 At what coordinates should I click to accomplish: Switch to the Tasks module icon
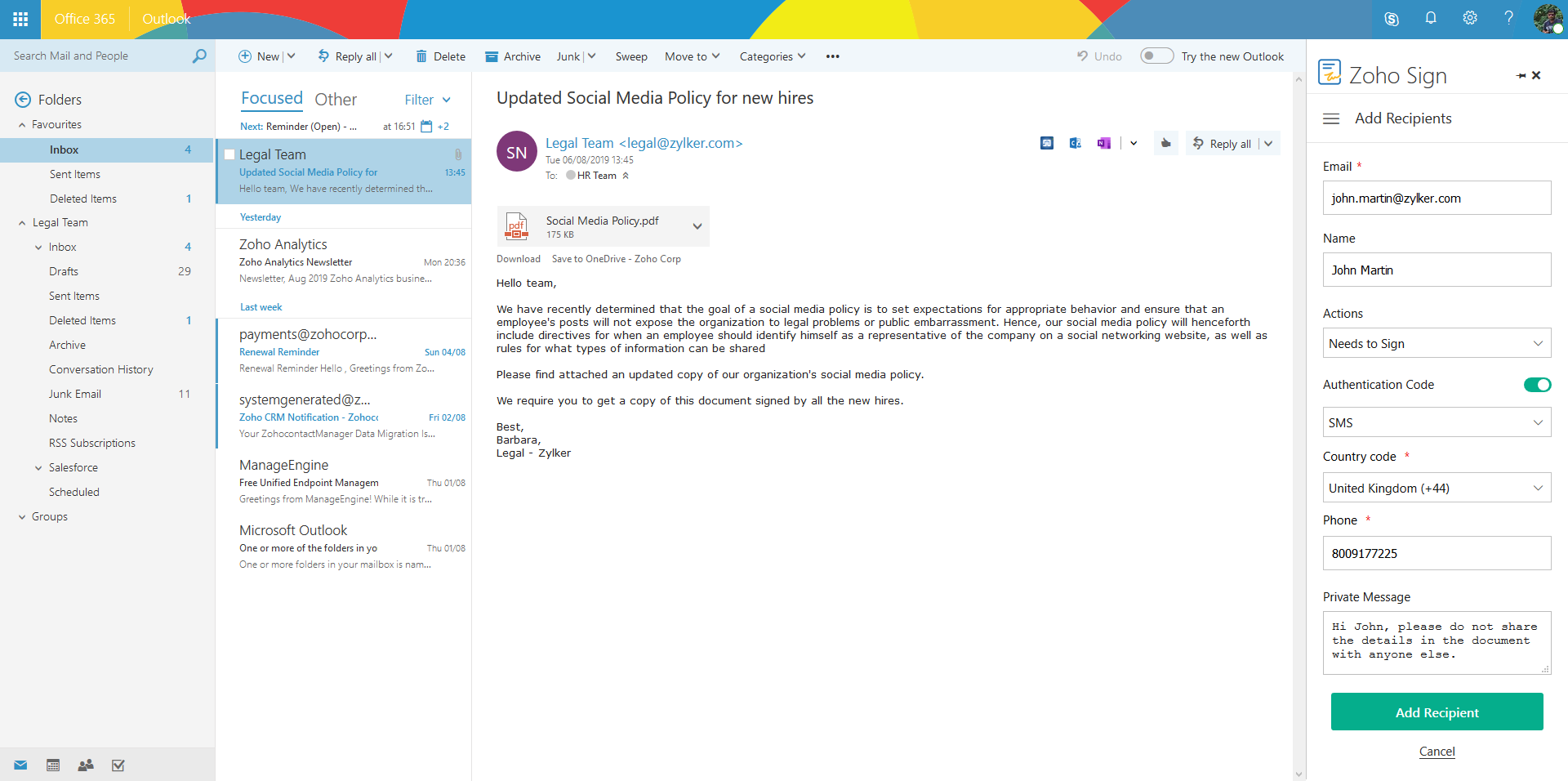(118, 765)
